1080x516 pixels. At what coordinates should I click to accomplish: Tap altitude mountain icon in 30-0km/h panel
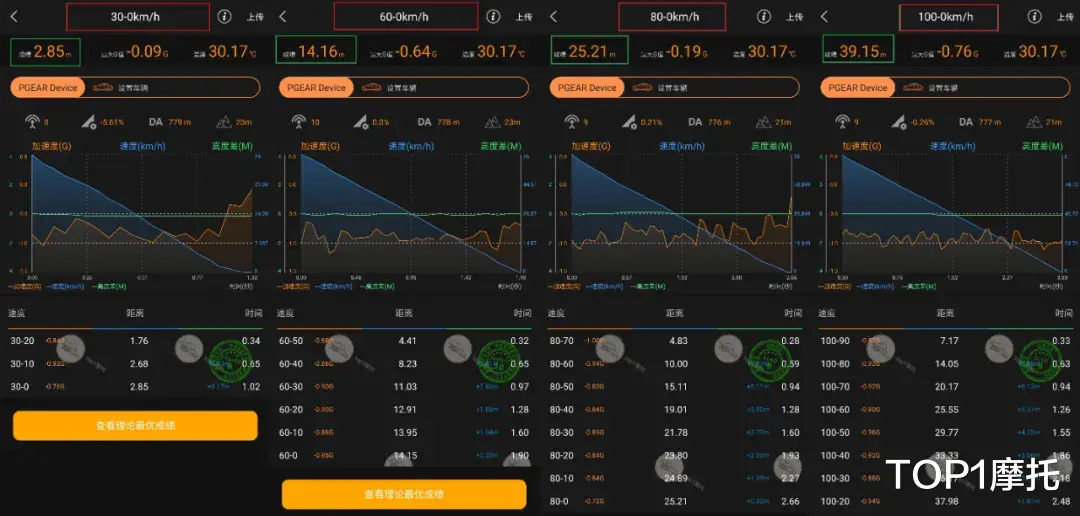pos(223,122)
